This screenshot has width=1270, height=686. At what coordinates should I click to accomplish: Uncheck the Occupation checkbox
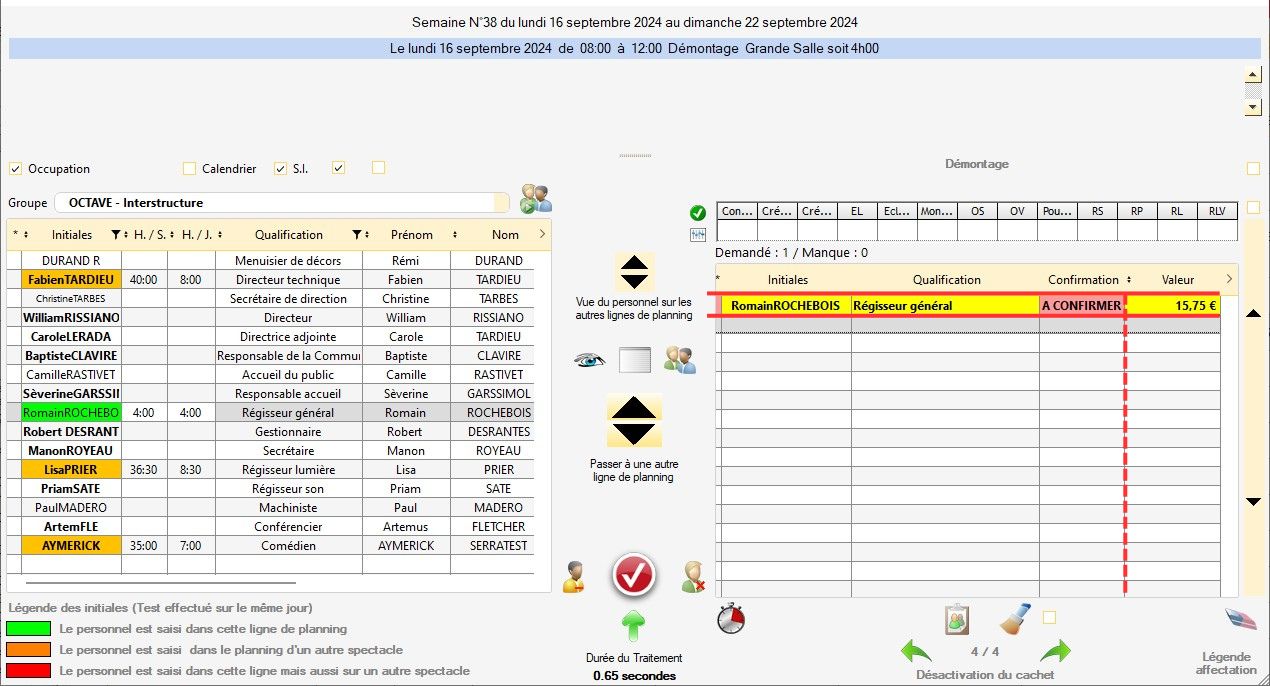coord(15,169)
